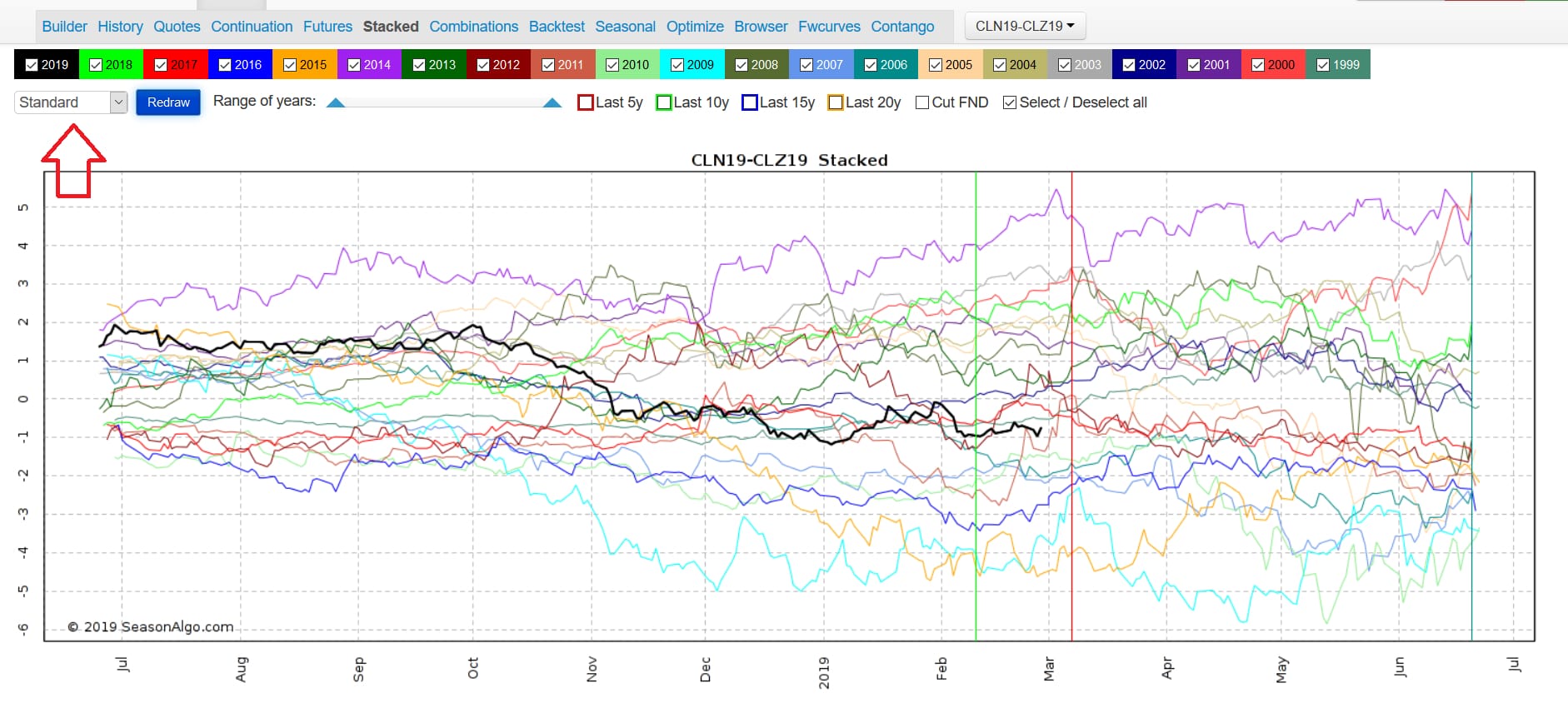
Task: Click left handle of years range slider
Action: pyautogui.click(x=336, y=102)
